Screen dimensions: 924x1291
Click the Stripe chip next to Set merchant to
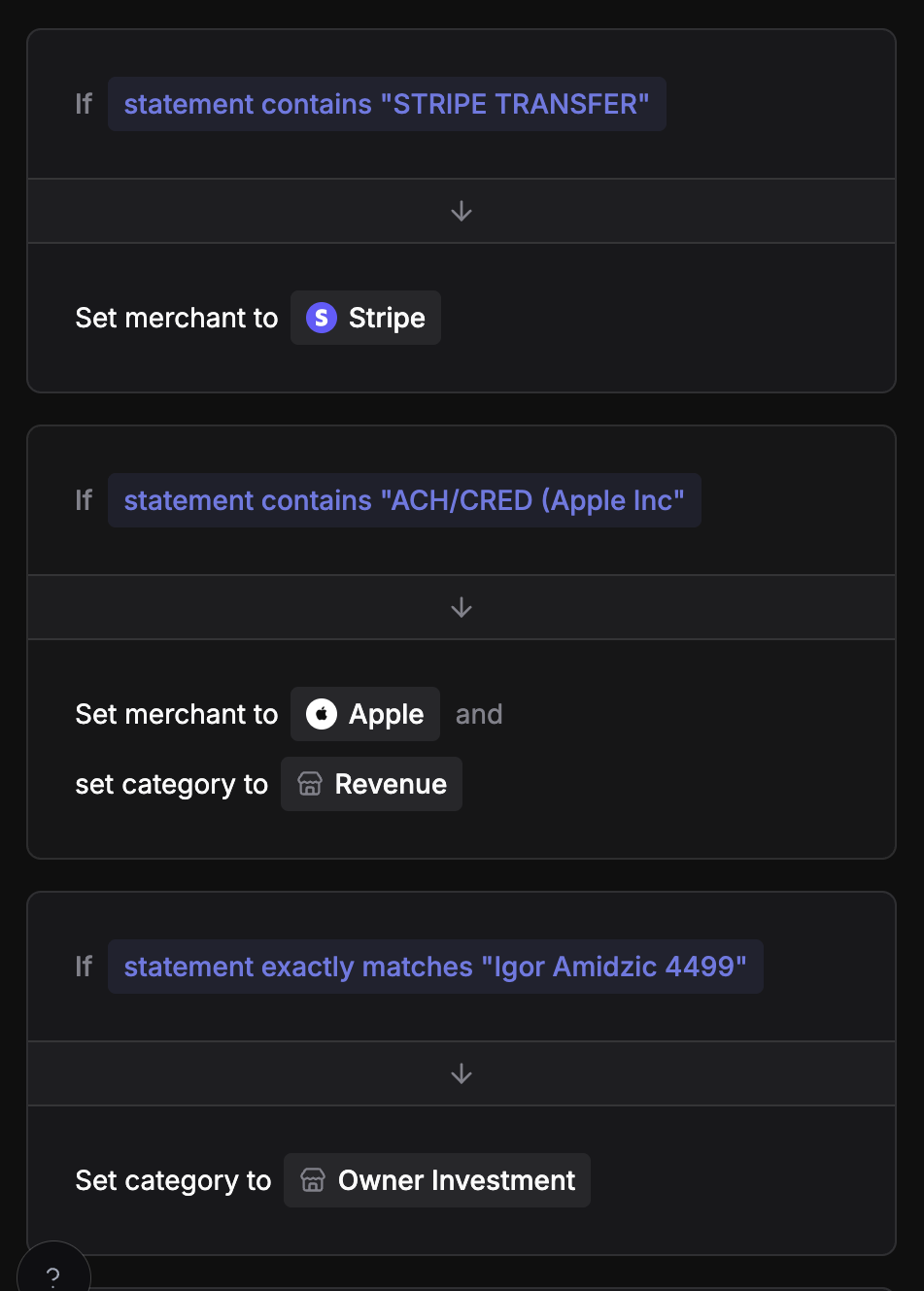(365, 318)
